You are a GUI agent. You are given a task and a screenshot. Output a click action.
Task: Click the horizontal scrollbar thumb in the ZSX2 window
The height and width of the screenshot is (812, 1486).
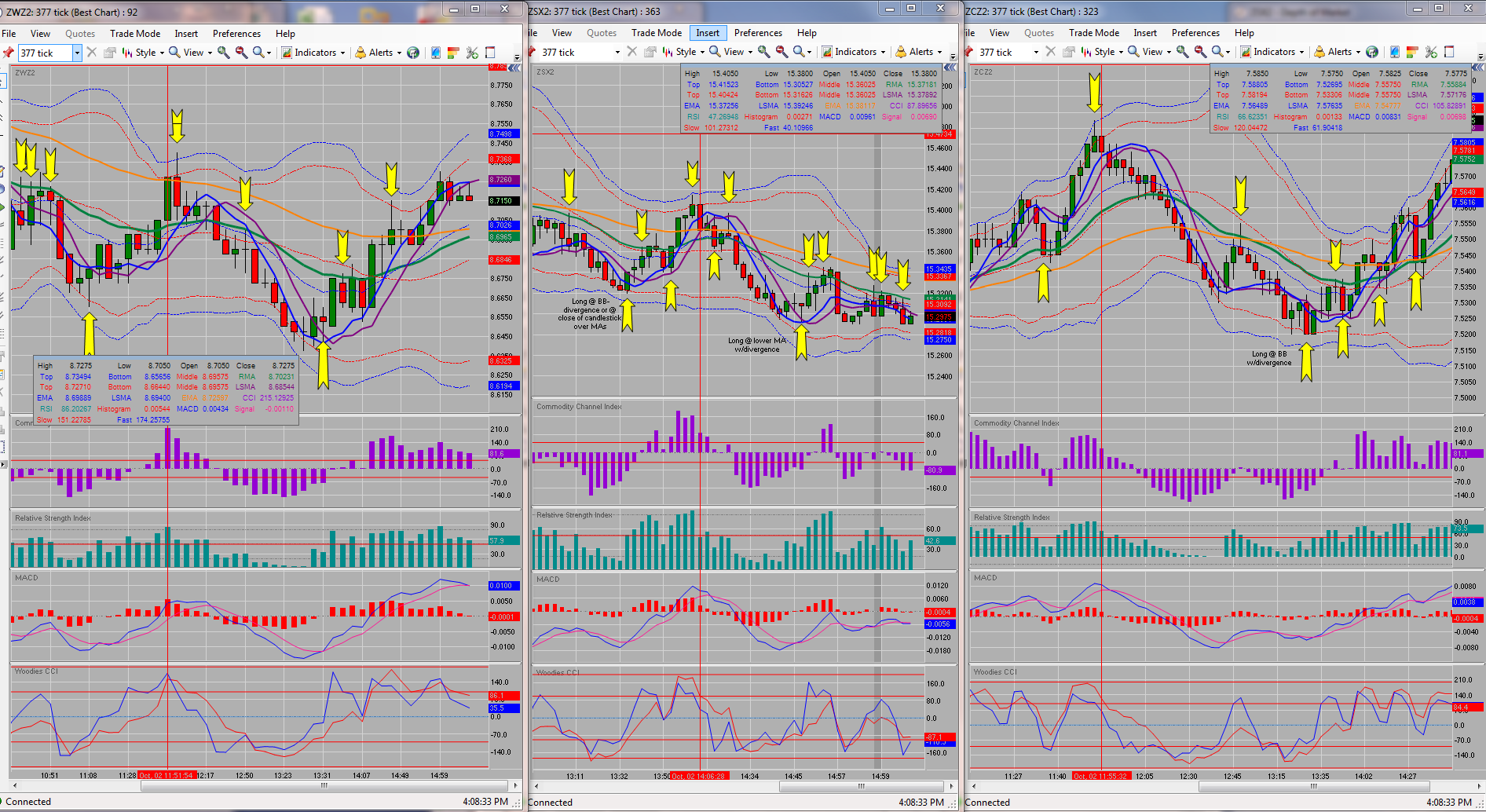[862, 786]
